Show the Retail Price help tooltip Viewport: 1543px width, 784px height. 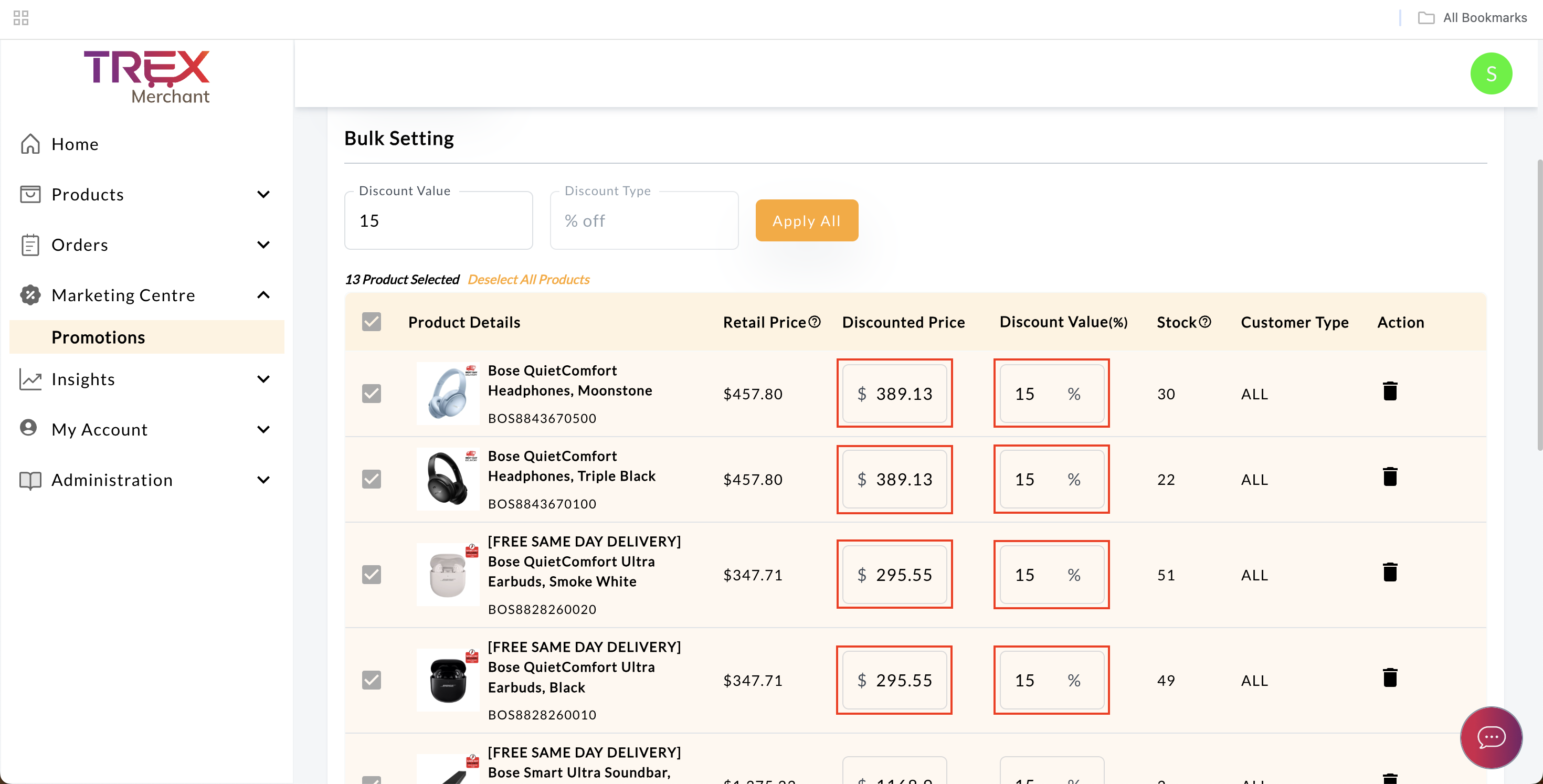click(814, 322)
